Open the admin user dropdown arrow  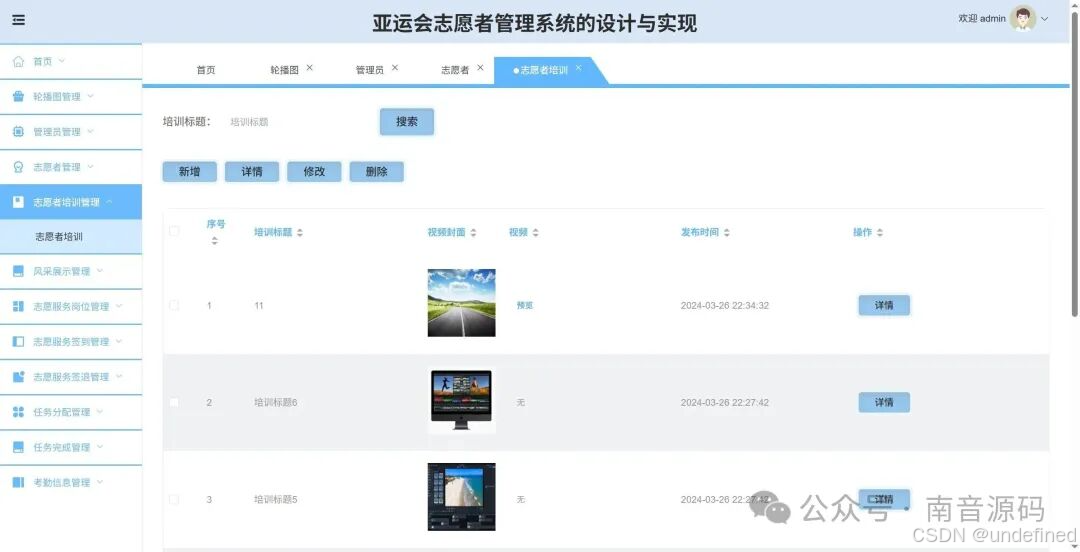coord(1045,19)
